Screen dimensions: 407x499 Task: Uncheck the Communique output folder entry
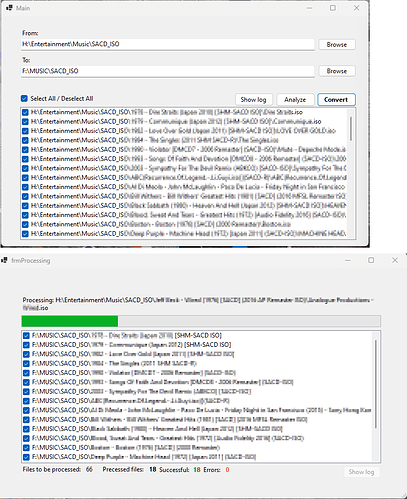pyautogui.click(x=26, y=345)
